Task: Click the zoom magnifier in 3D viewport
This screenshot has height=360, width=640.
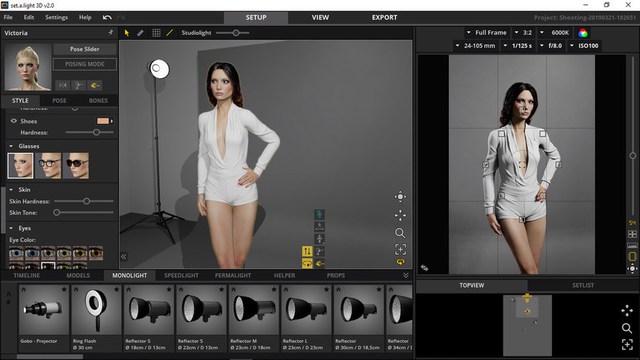Action: 400,233
